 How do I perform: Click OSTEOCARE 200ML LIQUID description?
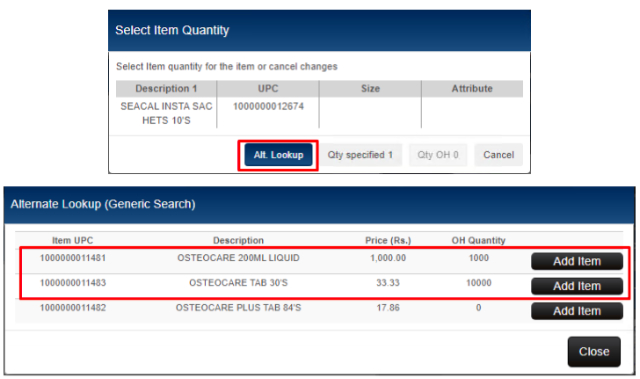(238, 258)
